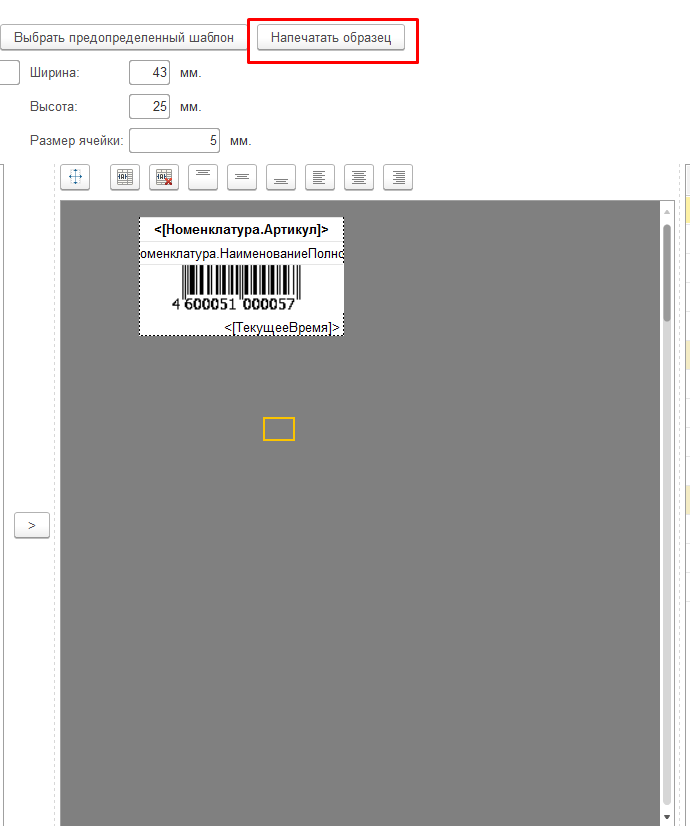Select the <[Номенклатура.Артикул]> cell in template
Screen dimensions: 690x826
click(x=241, y=230)
